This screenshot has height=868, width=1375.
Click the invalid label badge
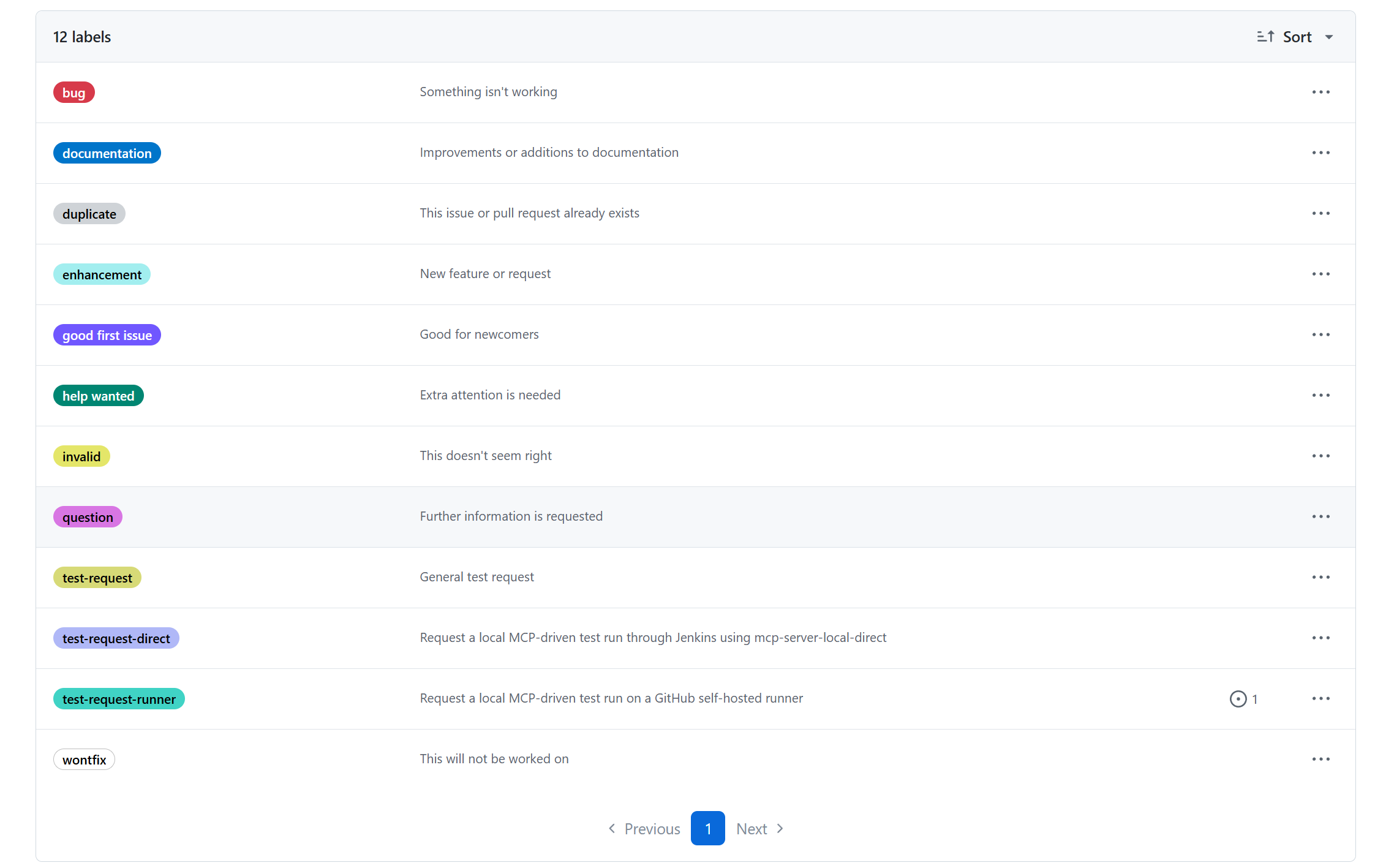click(x=81, y=456)
